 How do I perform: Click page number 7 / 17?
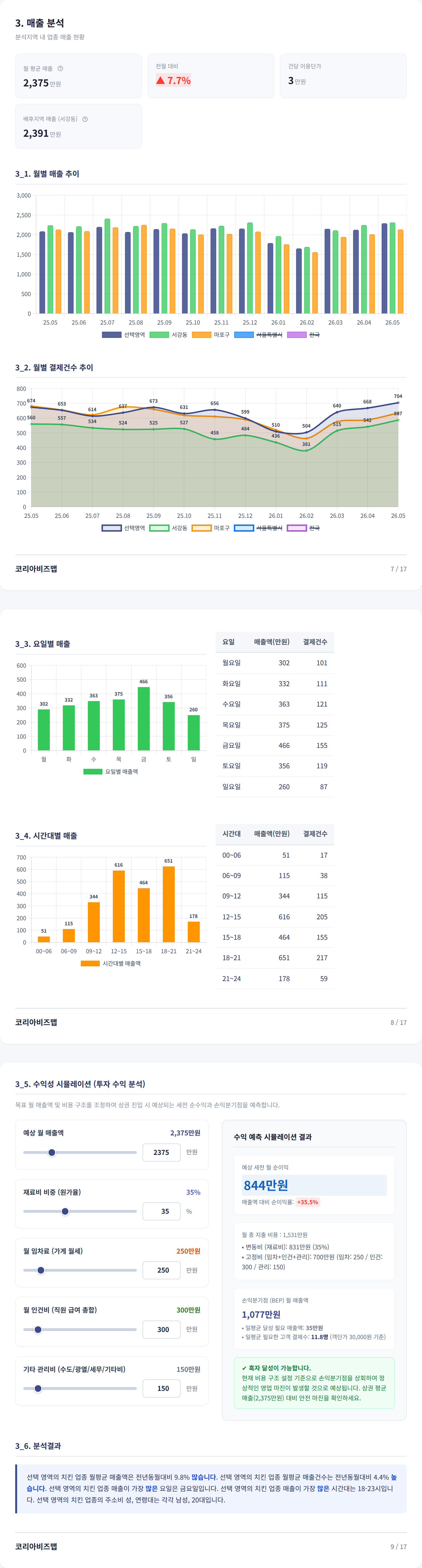(398, 569)
